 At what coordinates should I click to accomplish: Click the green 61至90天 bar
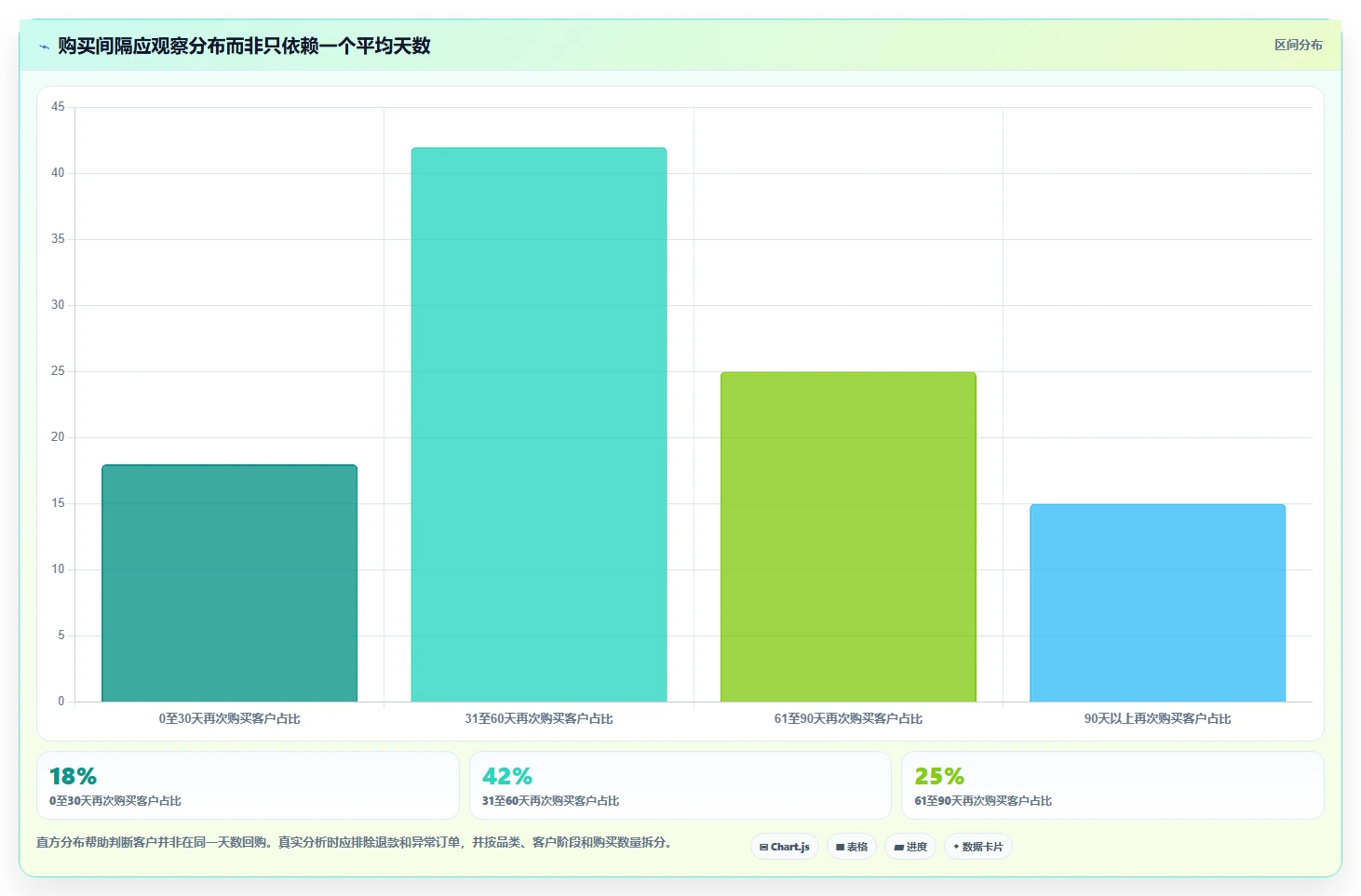pyautogui.click(x=848, y=537)
